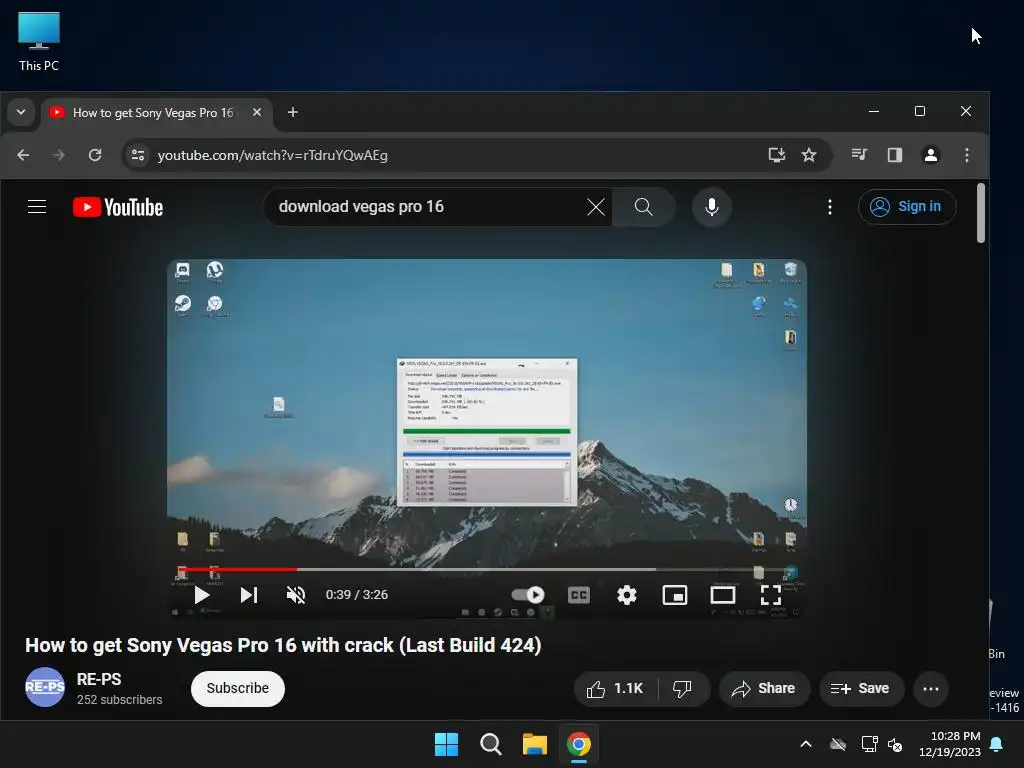Switch to miniplayer mode
1024x768 pixels.
[675, 595]
